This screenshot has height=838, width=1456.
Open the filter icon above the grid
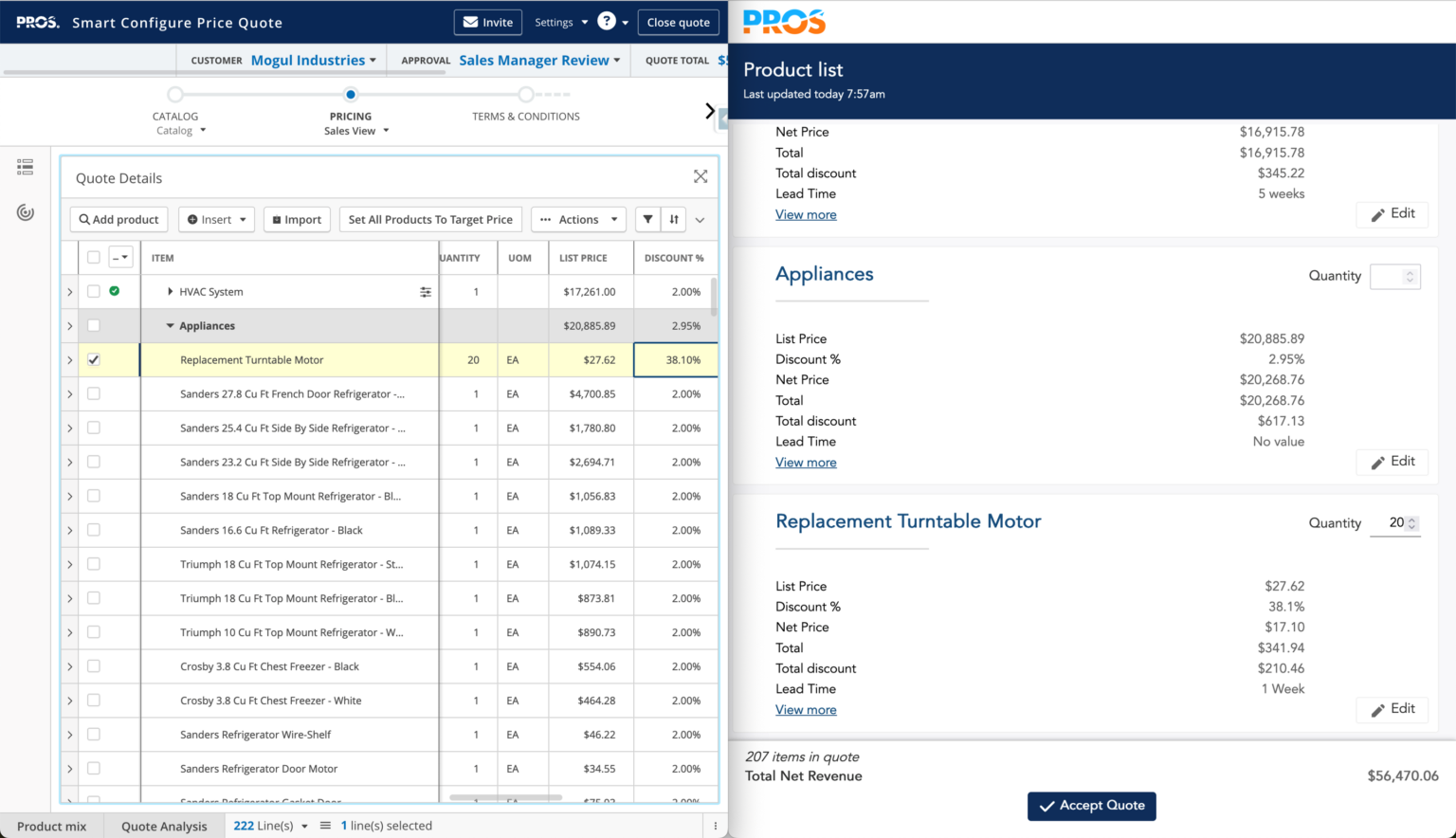pos(647,219)
